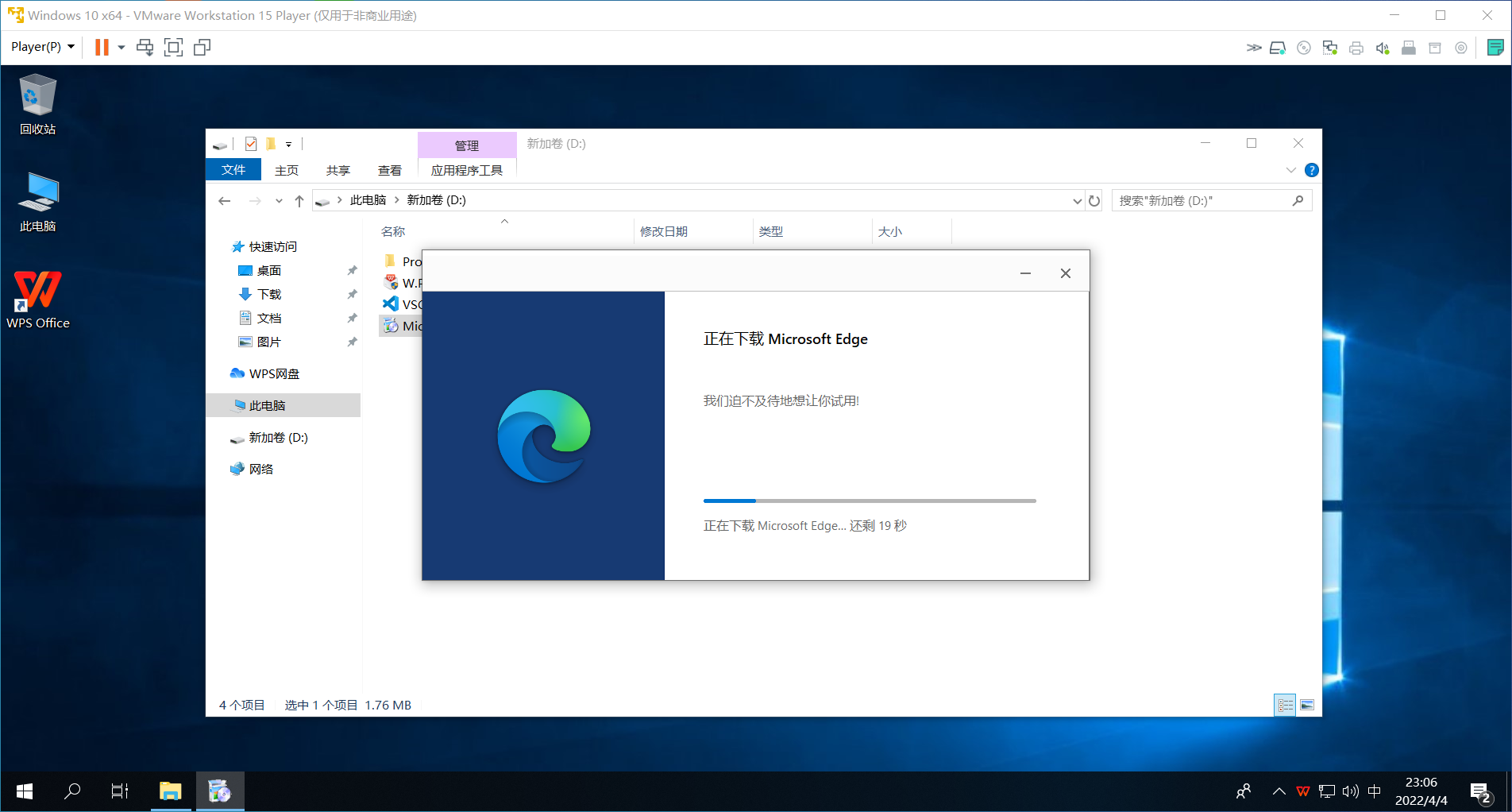1512x812 pixels.
Task: Open the 共享 ribbon tab
Action: (338, 170)
